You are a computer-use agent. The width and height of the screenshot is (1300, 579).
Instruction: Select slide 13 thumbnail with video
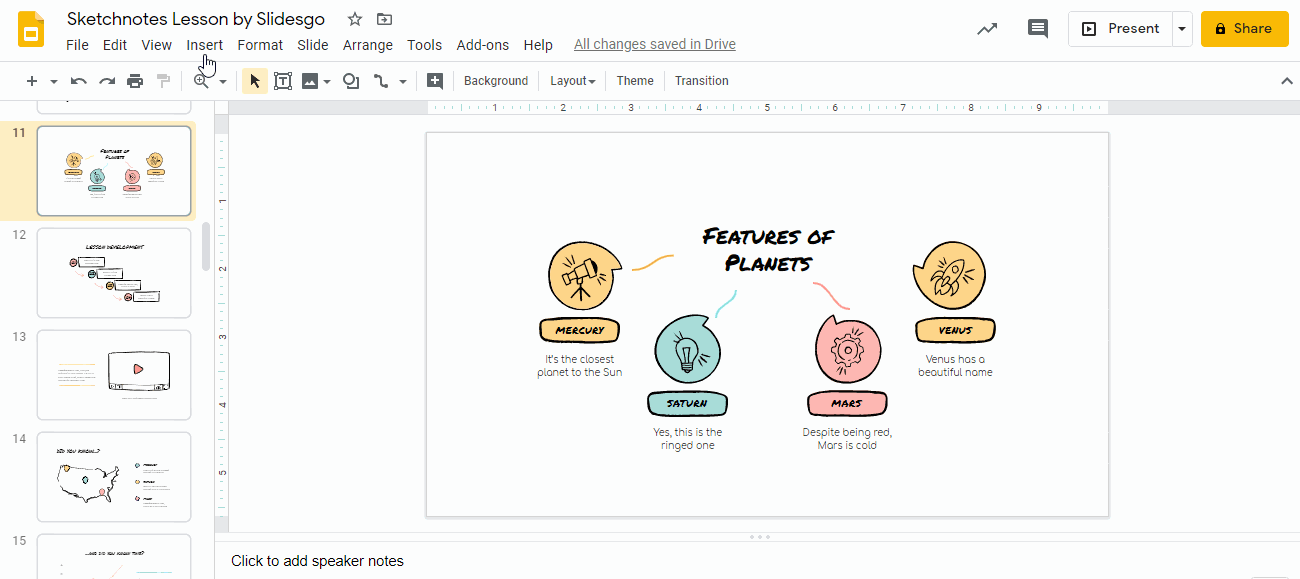point(114,375)
